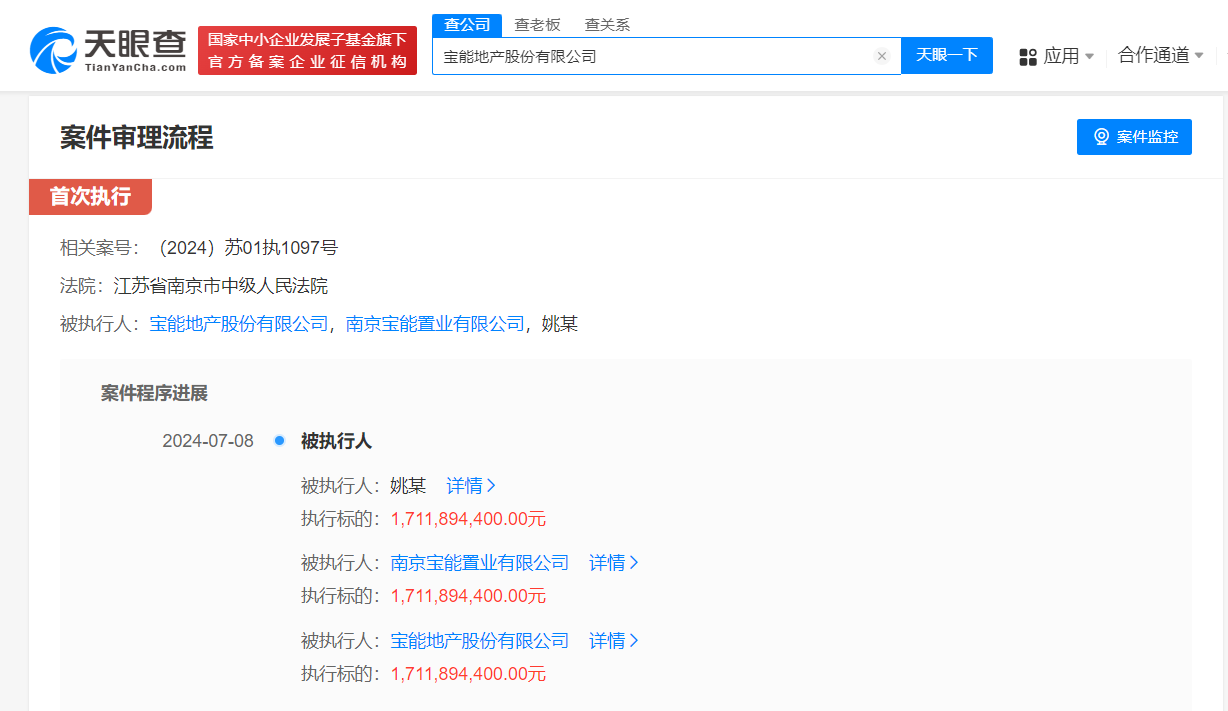View 详情 for 被执行人 姚某

click(471, 486)
